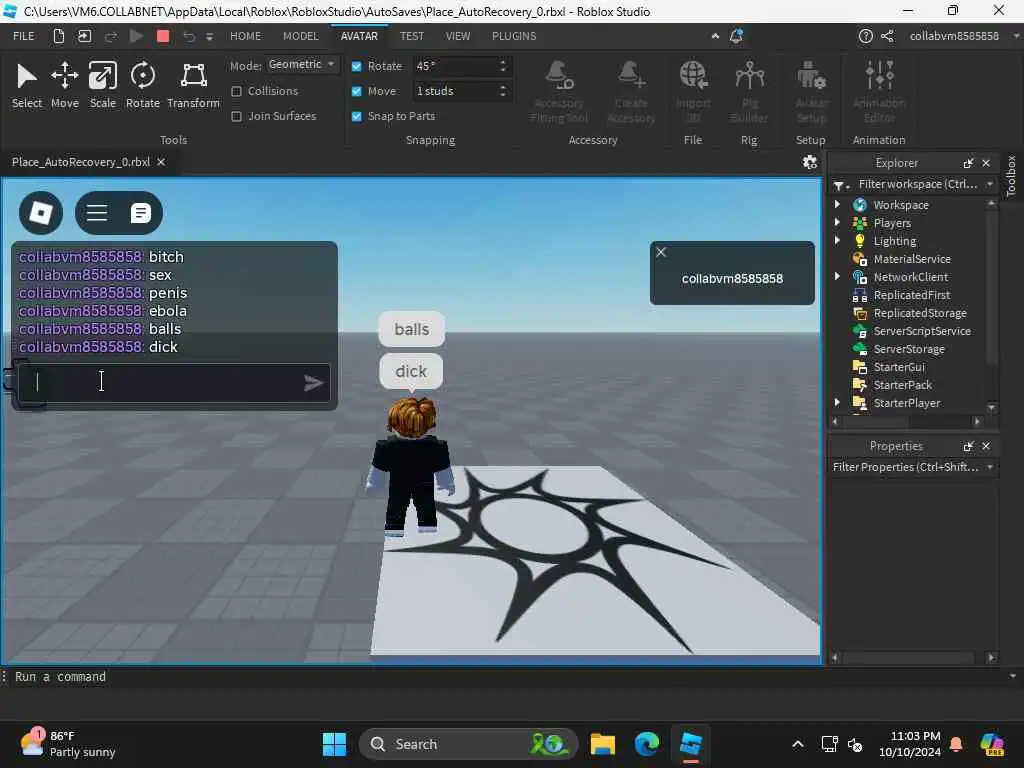Activate the Transform tool
The width and height of the screenshot is (1024, 768).
click(x=193, y=85)
